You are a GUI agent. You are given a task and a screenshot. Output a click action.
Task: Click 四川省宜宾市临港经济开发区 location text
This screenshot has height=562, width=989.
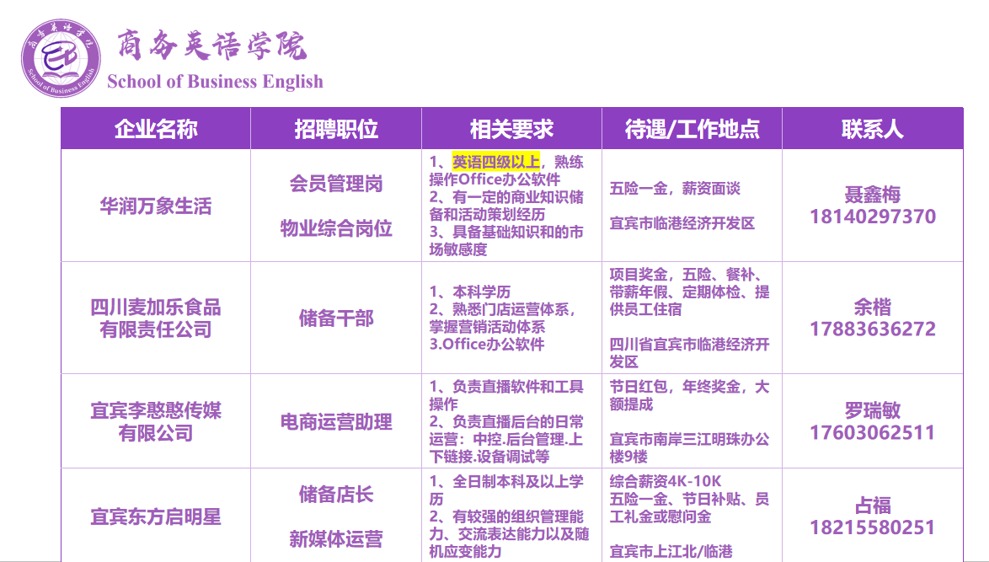[x=689, y=353]
